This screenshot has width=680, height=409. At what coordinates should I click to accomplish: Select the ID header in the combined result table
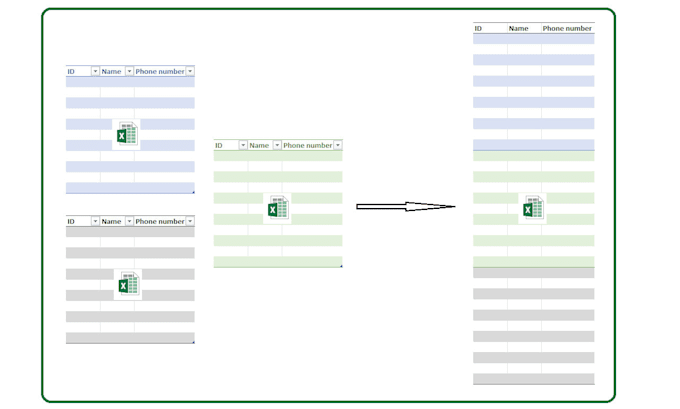click(478, 29)
